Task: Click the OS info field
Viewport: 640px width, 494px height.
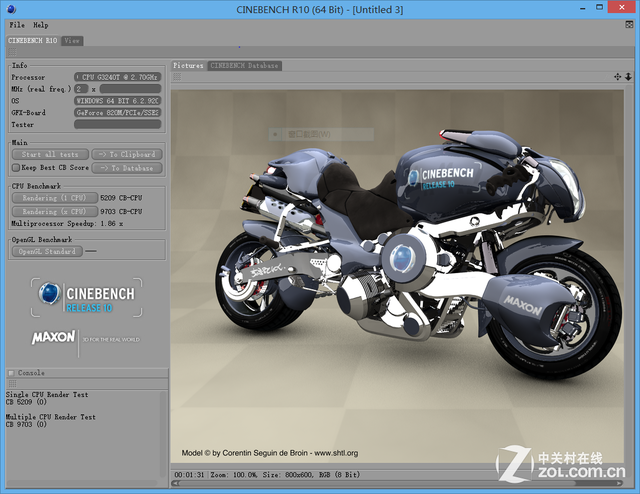Action: 118,100
